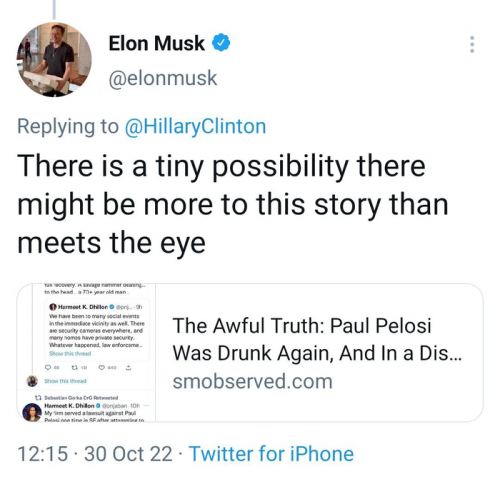Select Show this thread inside quoted Dhillon tweet
Screen dimensions: 500x479
click(x=70, y=353)
